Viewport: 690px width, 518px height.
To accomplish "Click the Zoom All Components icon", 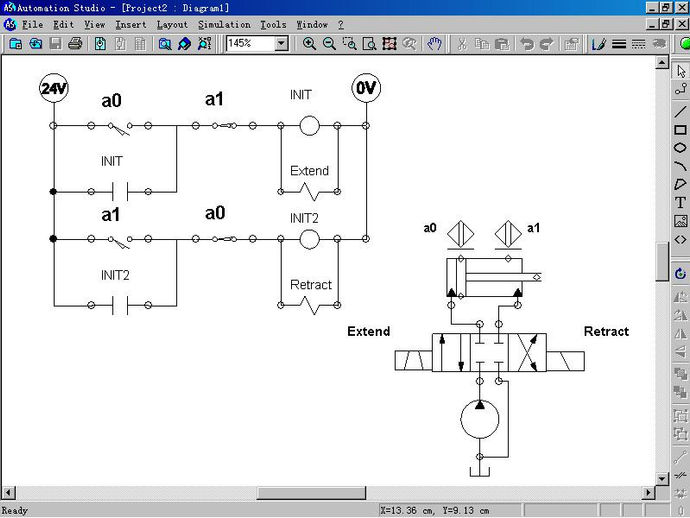I will (x=389, y=44).
